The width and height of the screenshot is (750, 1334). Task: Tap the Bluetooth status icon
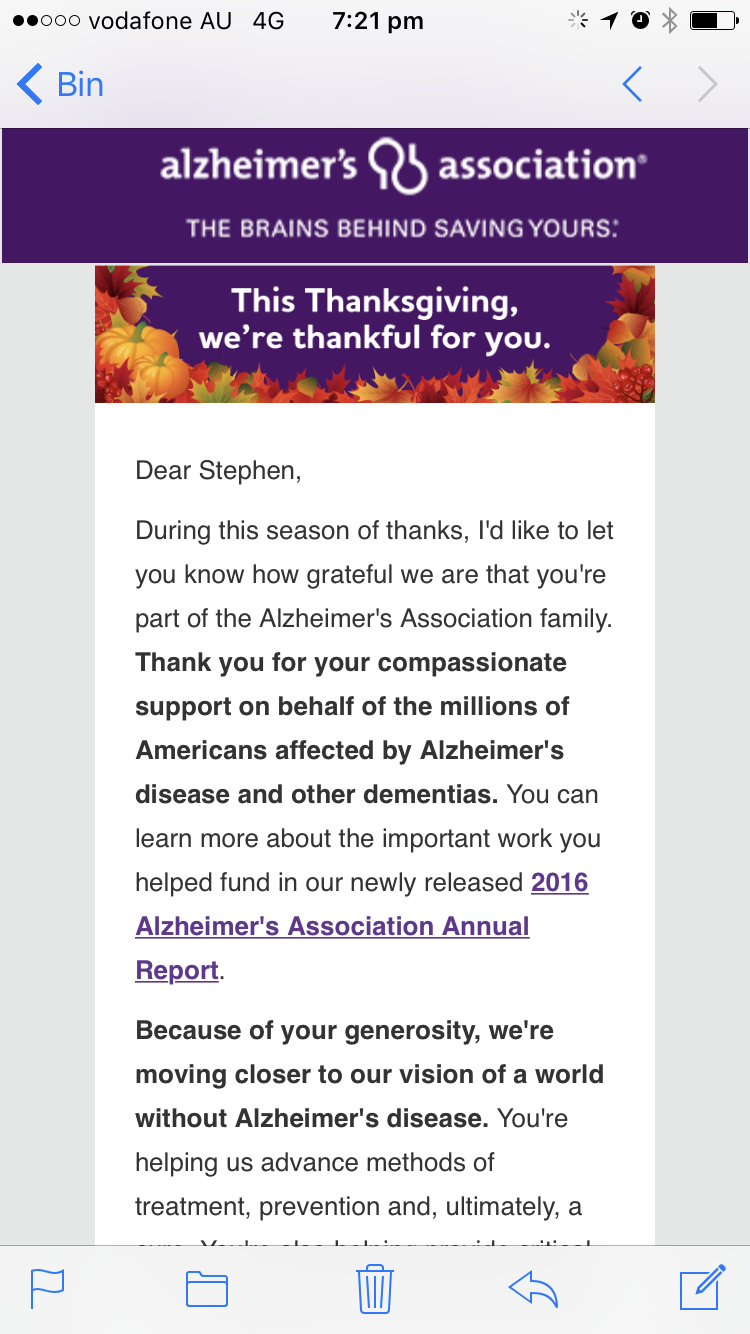[670, 20]
